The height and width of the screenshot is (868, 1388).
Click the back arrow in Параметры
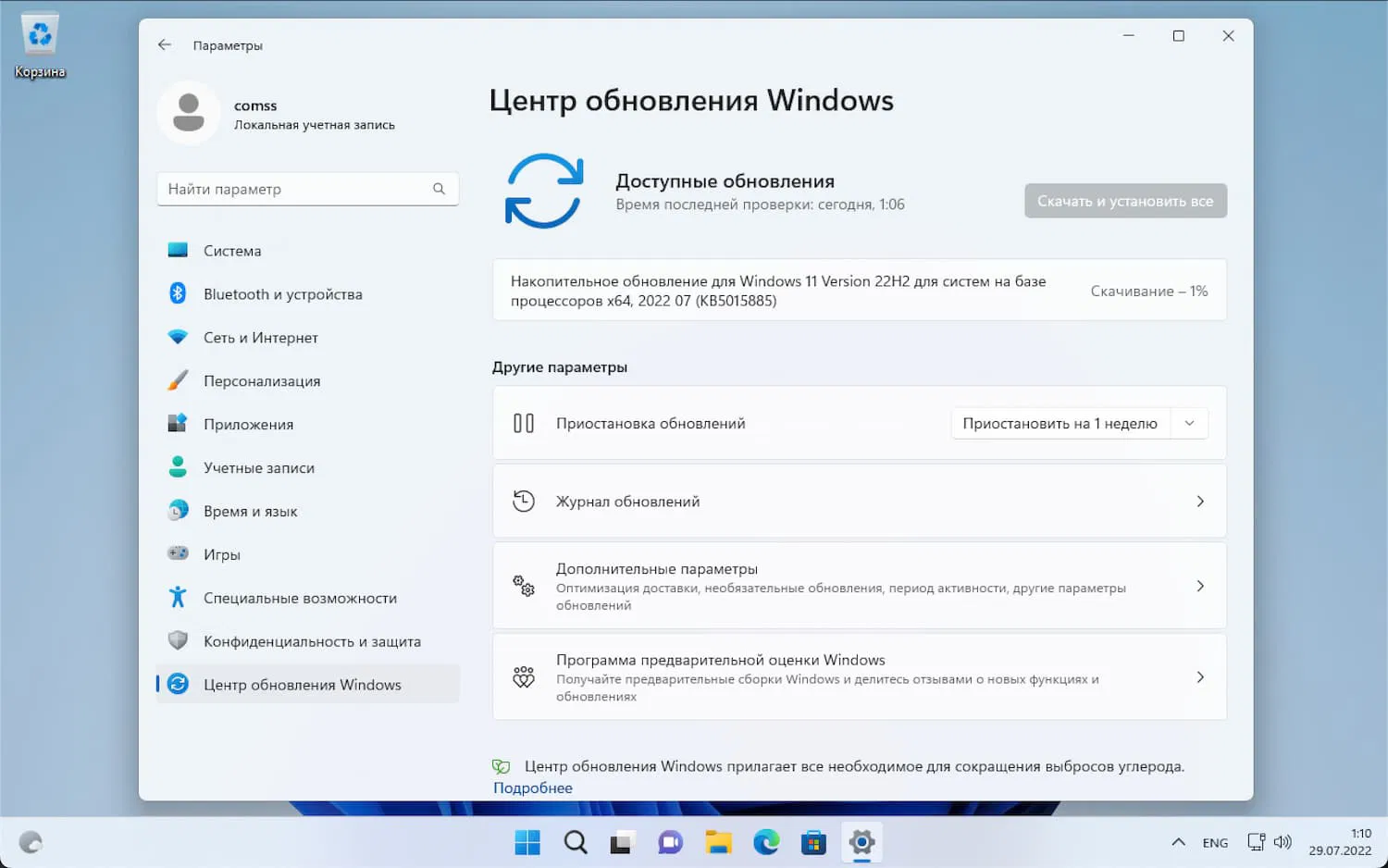point(165,44)
